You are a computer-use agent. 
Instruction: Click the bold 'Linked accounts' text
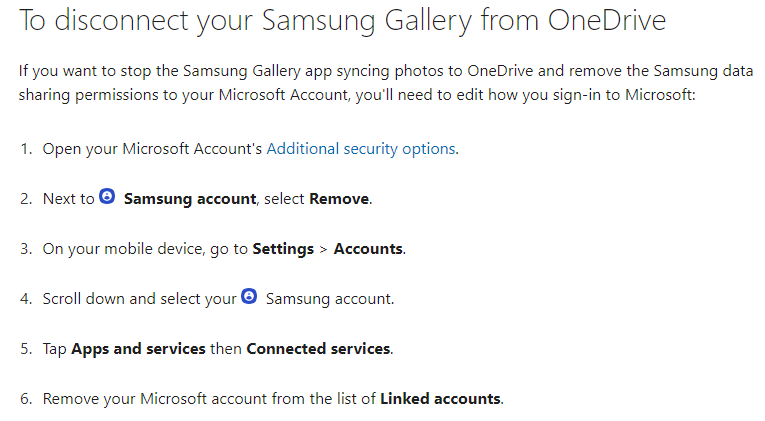(440, 398)
